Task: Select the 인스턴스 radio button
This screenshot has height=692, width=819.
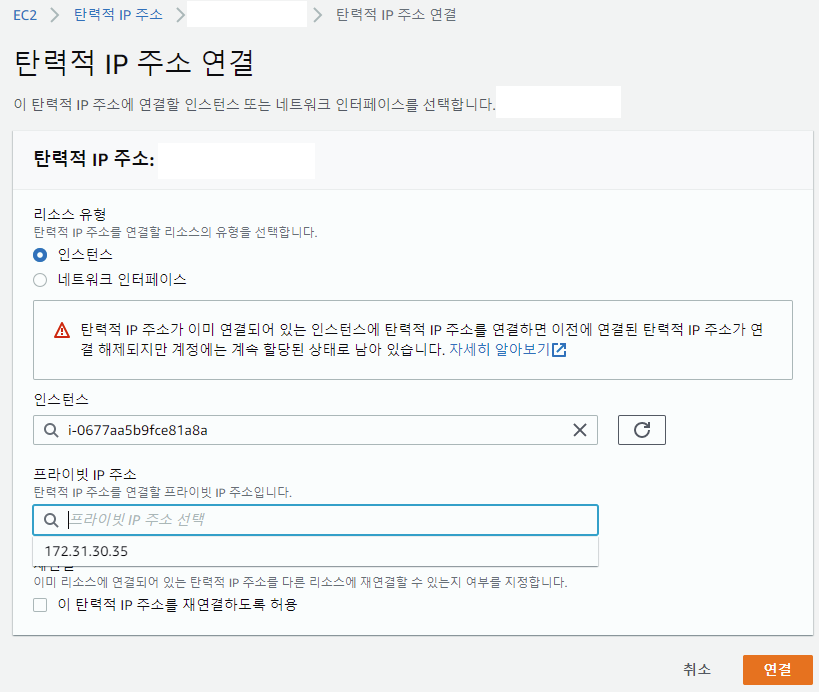Action: tap(40, 255)
